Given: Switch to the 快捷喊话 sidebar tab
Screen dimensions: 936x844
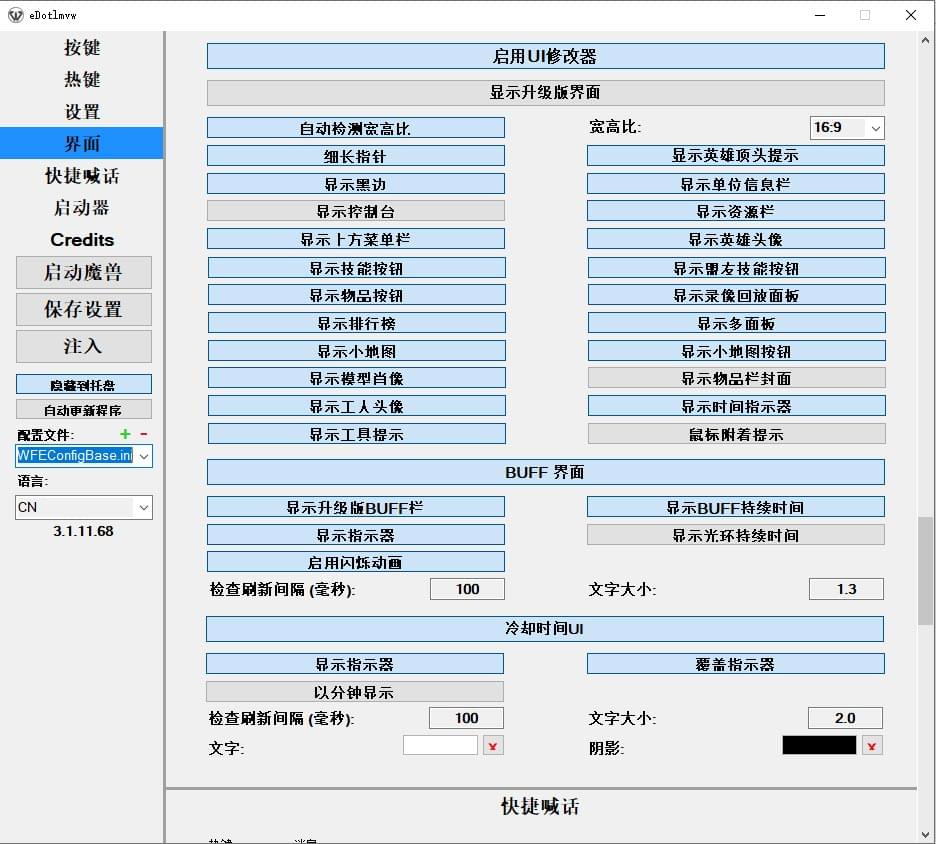Looking at the screenshot, I should click(82, 176).
